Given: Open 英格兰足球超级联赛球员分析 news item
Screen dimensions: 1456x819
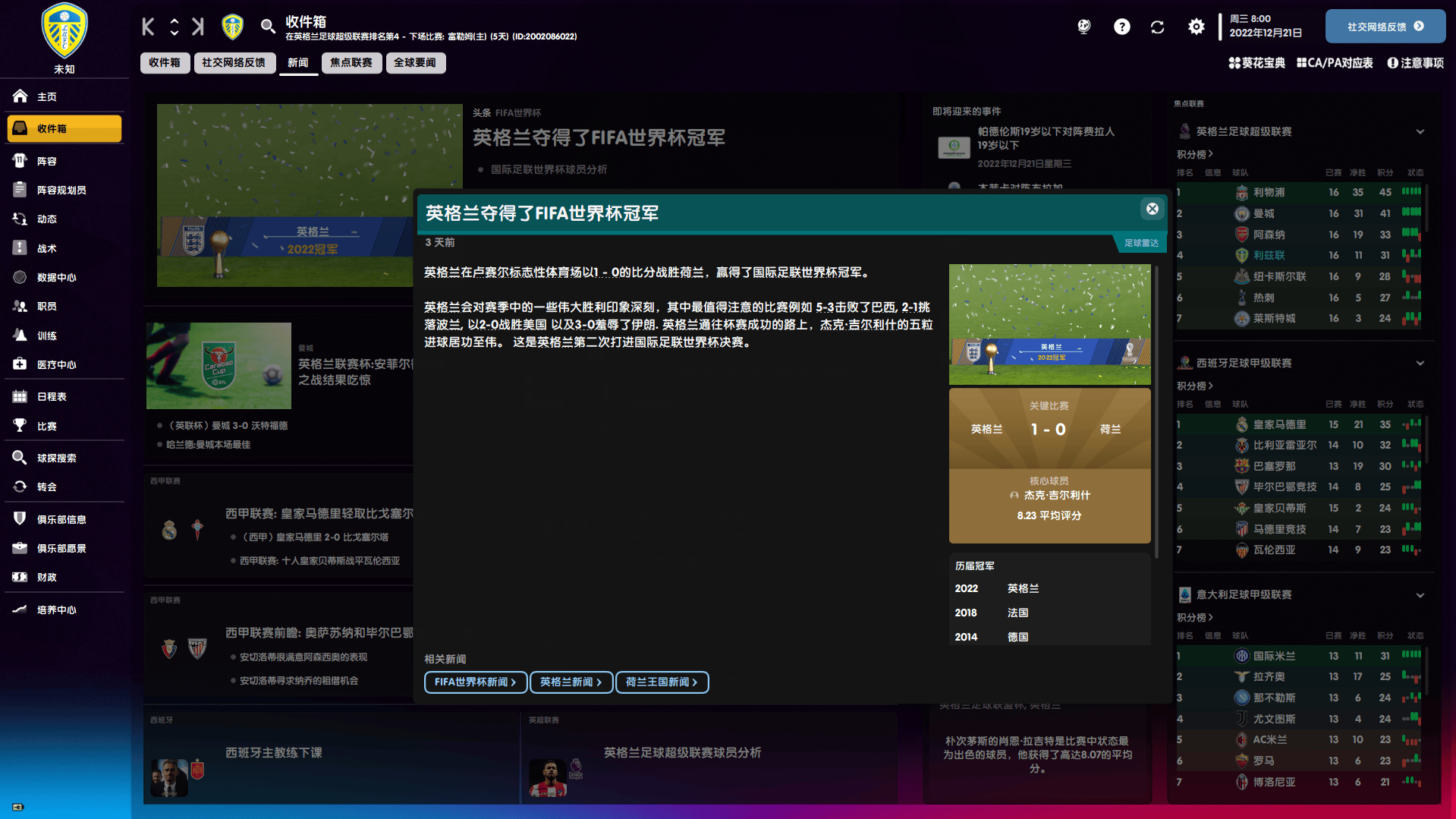Looking at the screenshot, I should 682,753.
